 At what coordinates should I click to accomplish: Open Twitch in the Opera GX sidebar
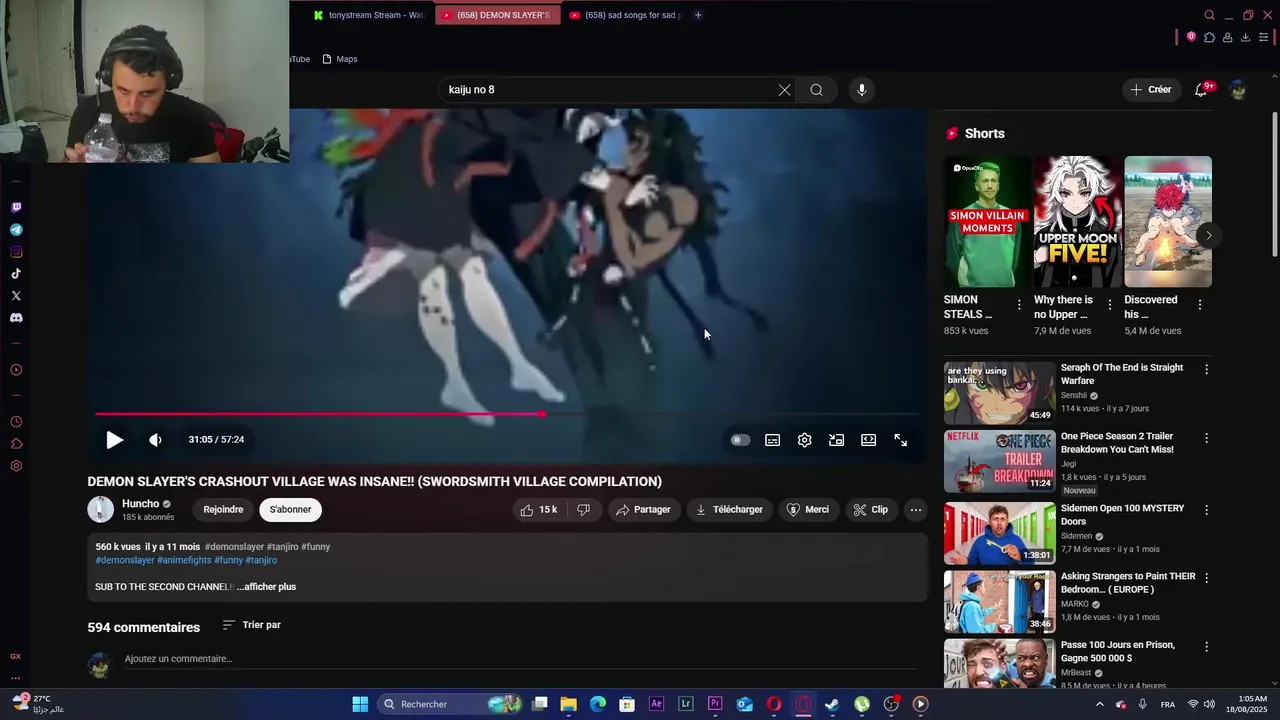click(16, 208)
